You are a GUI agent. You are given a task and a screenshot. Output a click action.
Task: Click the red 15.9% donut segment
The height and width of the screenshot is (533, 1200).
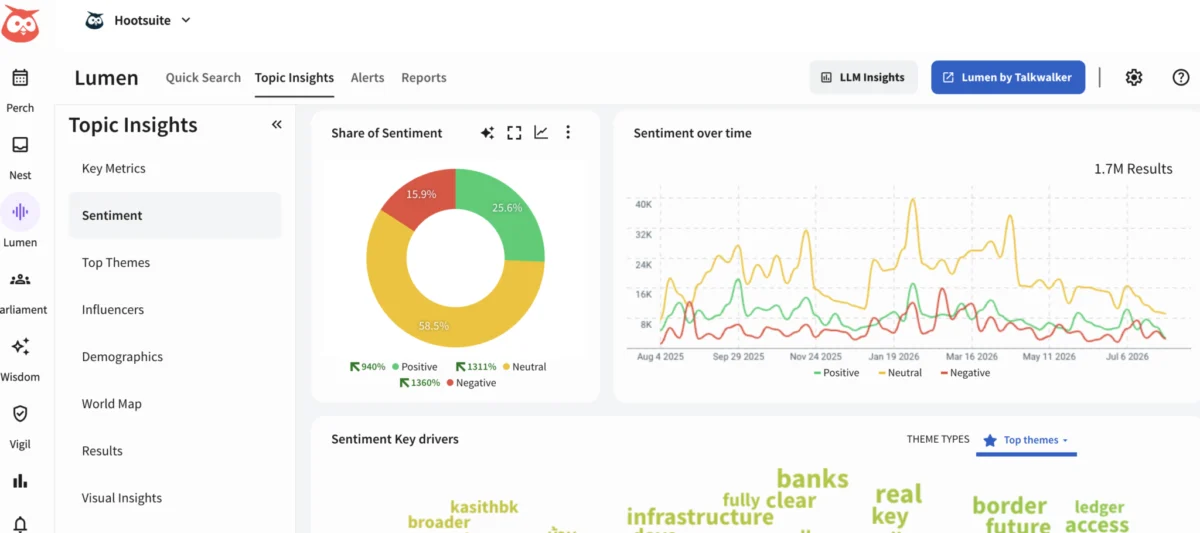pos(421,194)
